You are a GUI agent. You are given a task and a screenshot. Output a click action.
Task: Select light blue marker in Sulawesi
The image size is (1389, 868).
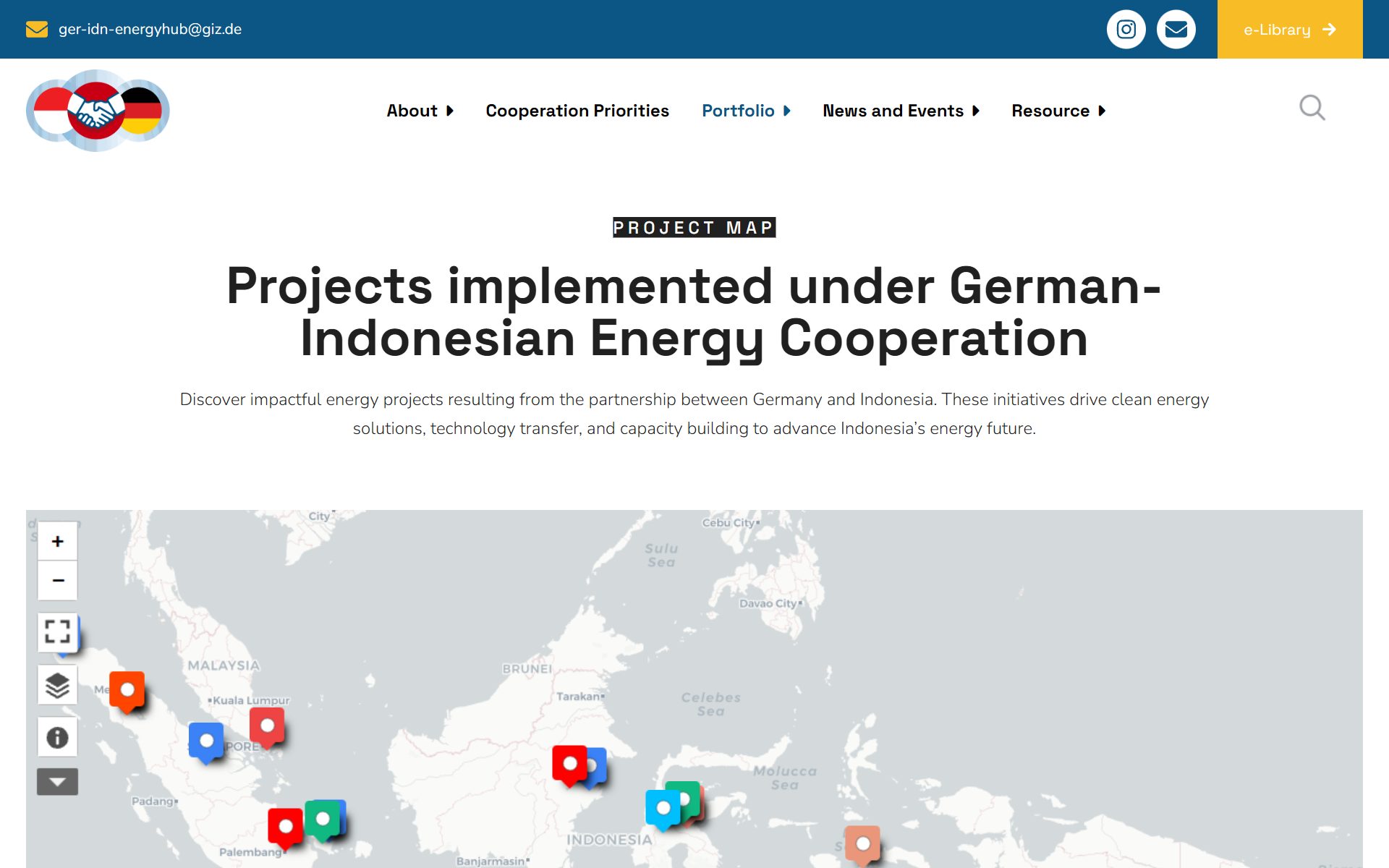click(x=663, y=809)
